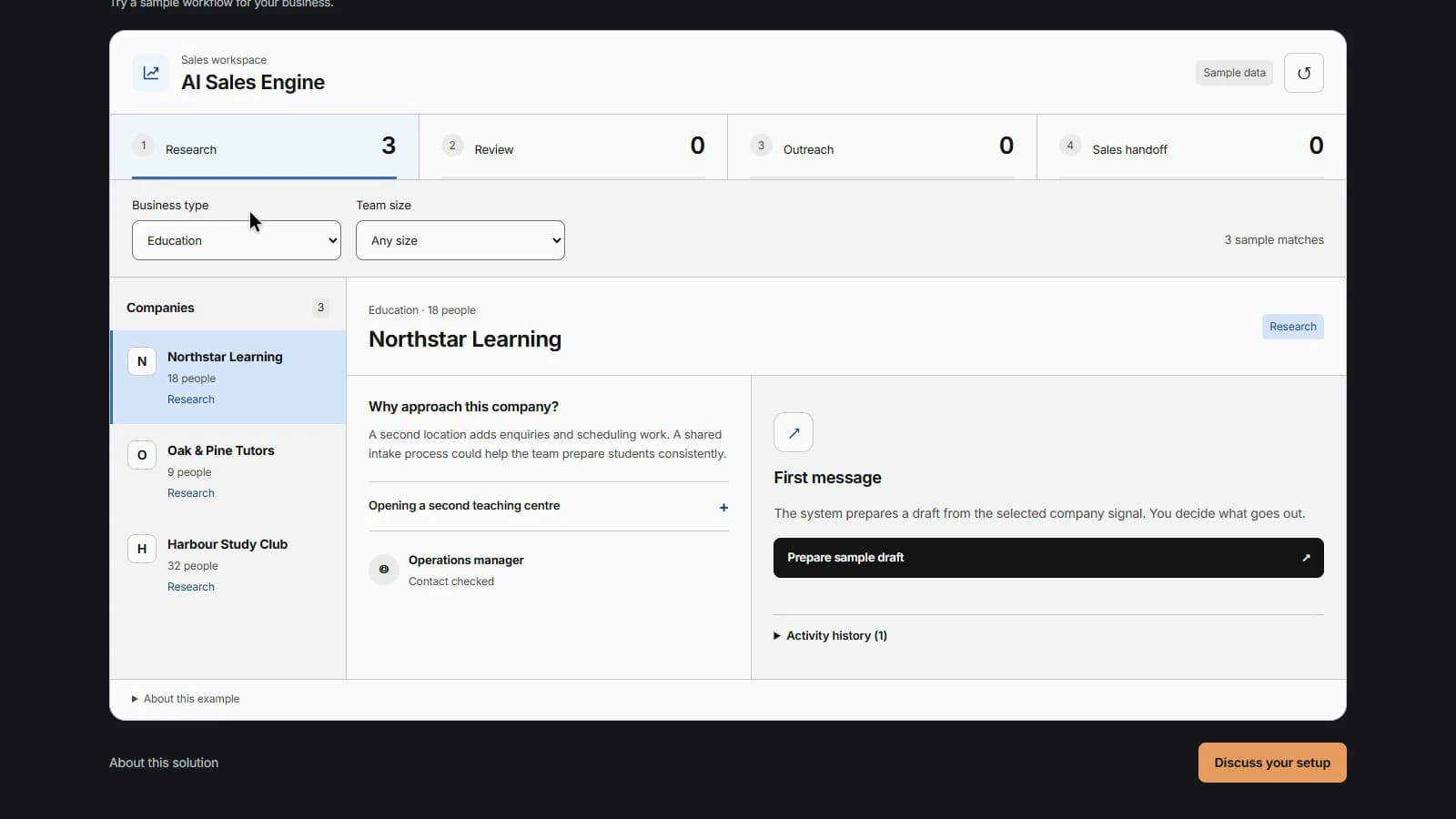The image size is (1456, 819).
Task: Click the 'Why approach this company?' heading
Action: pyautogui.click(x=463, y=407)
